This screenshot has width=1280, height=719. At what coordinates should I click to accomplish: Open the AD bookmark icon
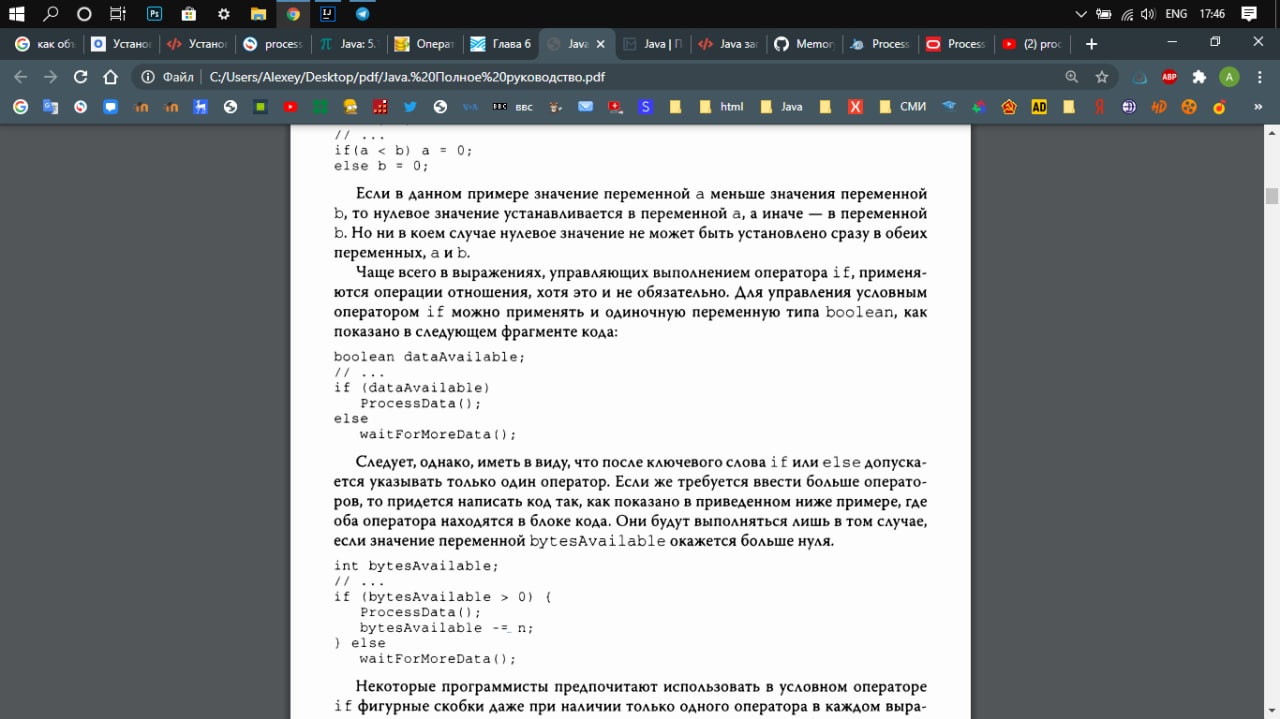point(1039,107)
